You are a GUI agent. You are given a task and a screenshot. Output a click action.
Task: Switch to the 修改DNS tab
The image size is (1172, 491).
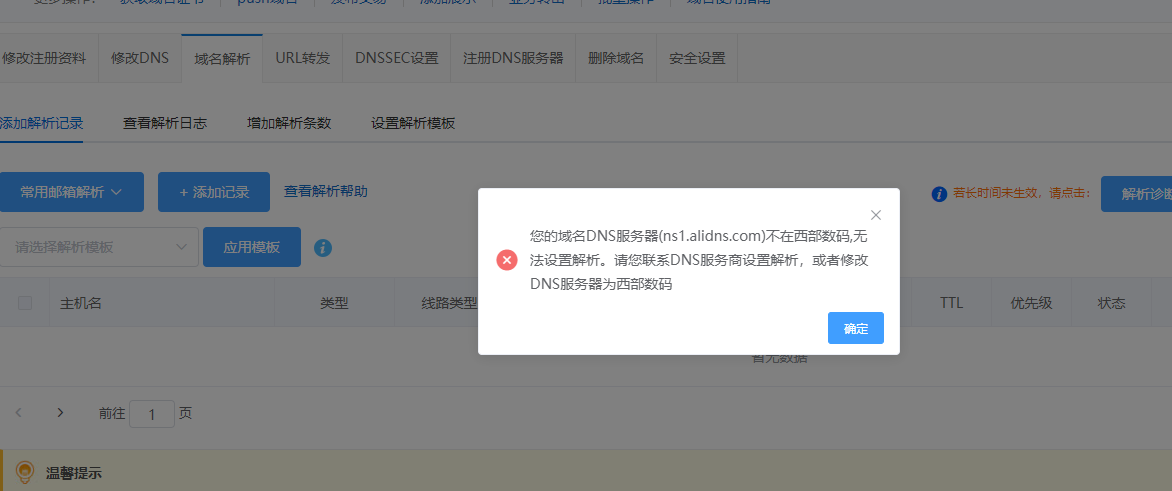point(140,58)
